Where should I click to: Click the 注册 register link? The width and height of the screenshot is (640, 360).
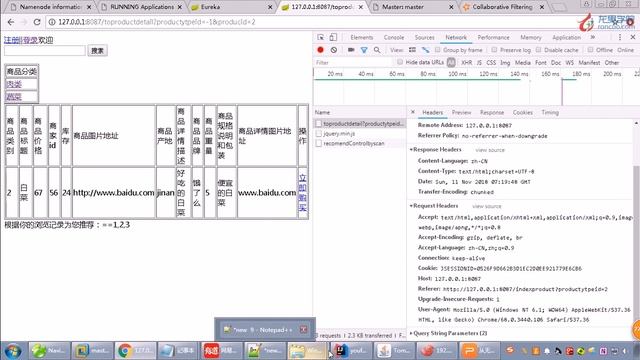pyautogui.click(x=11, y=40)
